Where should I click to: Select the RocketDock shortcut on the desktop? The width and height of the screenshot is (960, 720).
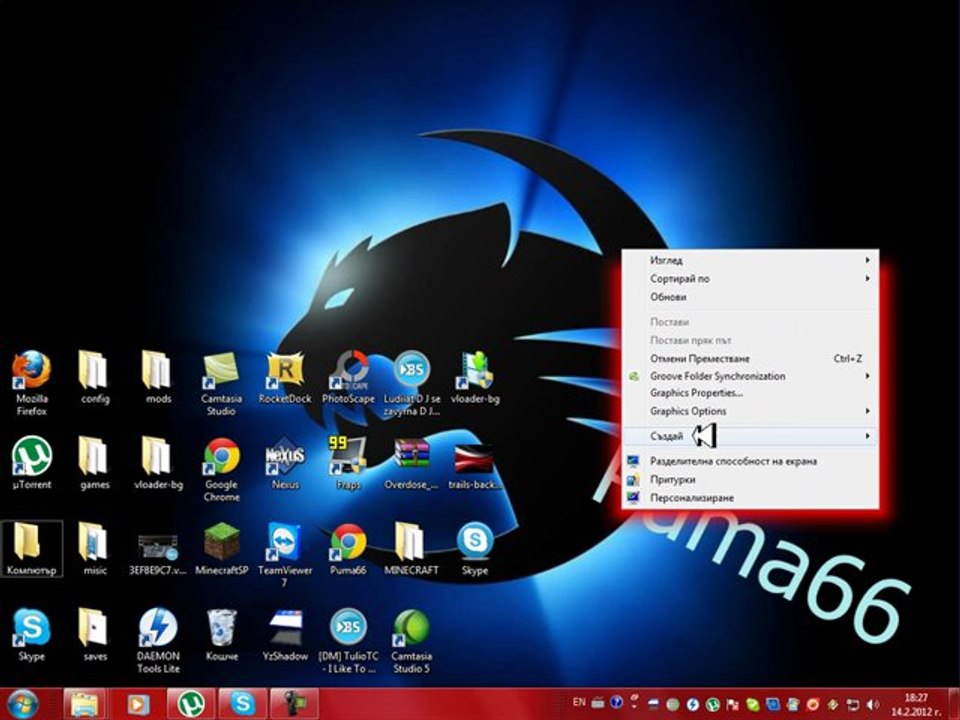[285, 377]
